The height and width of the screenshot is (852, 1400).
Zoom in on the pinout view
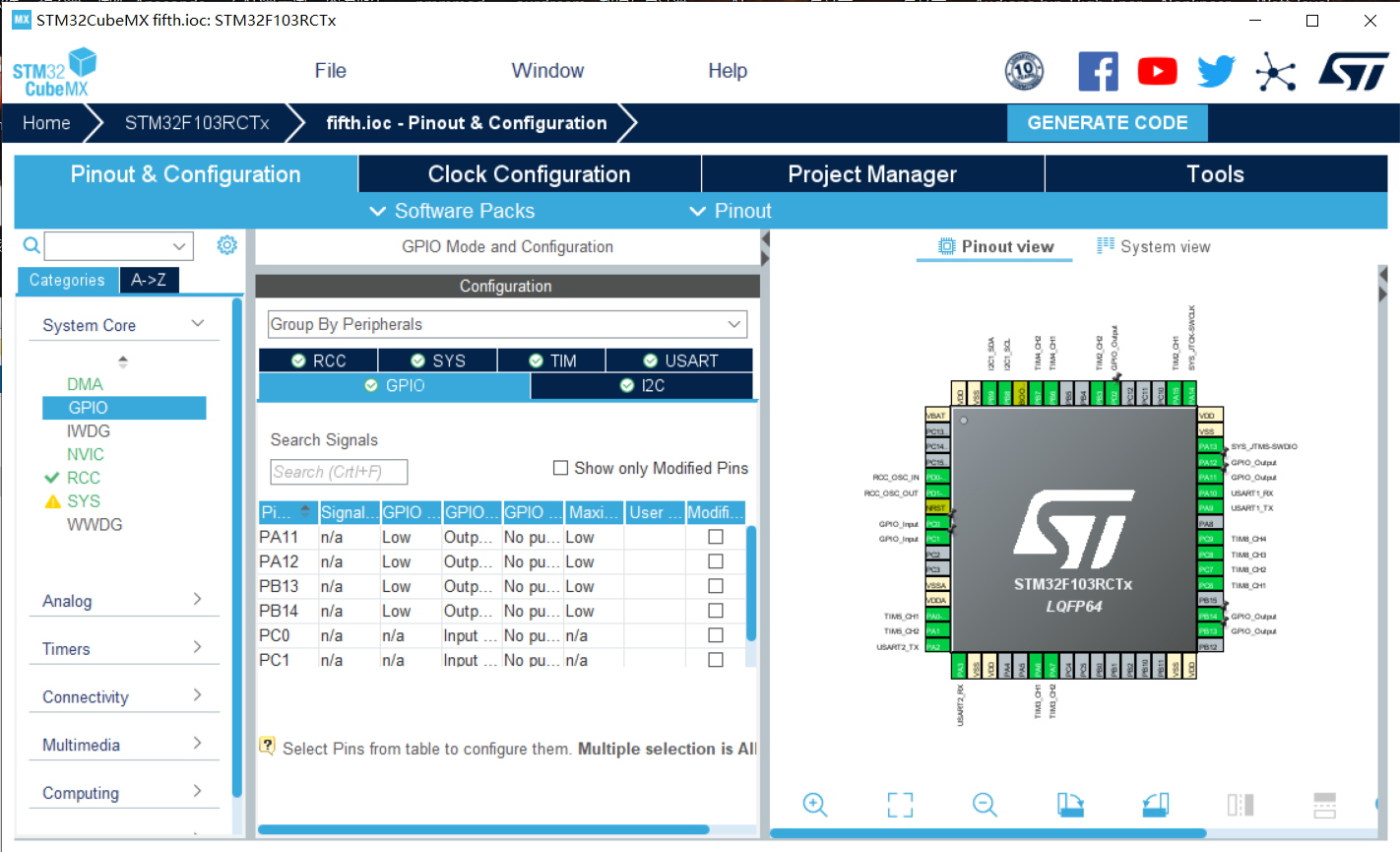[x=814, y=805]
